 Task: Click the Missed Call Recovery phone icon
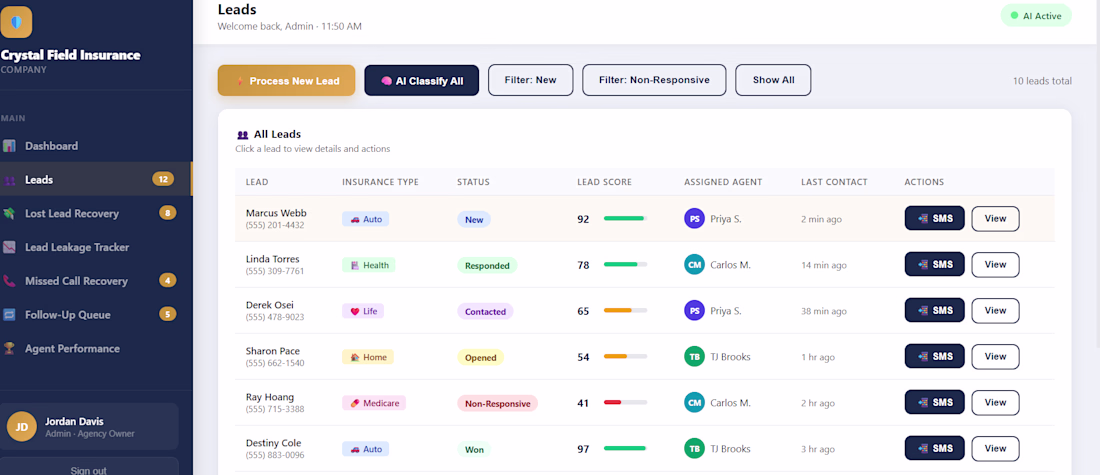tap(9, 281)
